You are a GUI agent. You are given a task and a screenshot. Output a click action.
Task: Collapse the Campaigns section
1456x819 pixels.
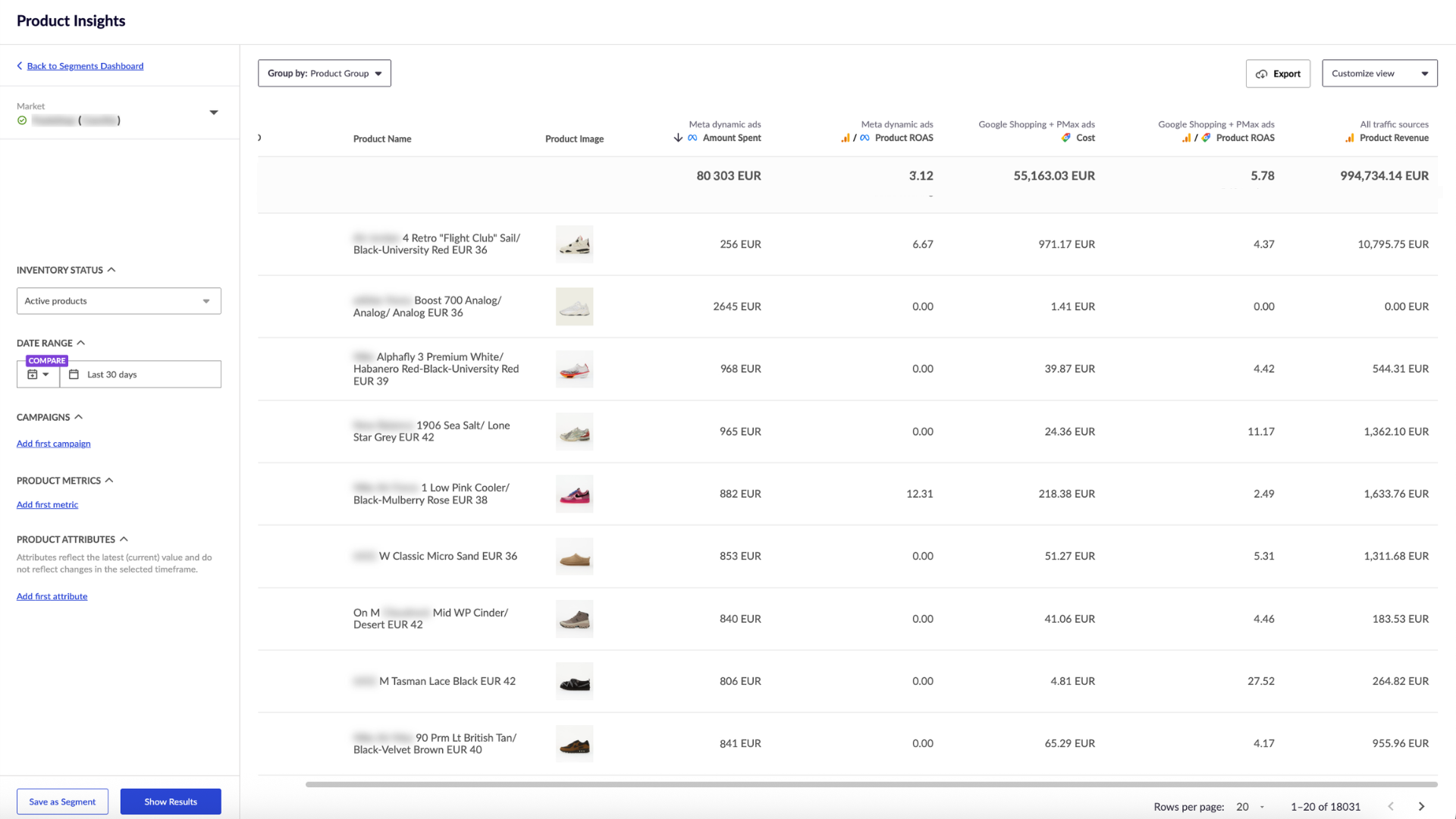pyautogui.click(x=79, y=417)
